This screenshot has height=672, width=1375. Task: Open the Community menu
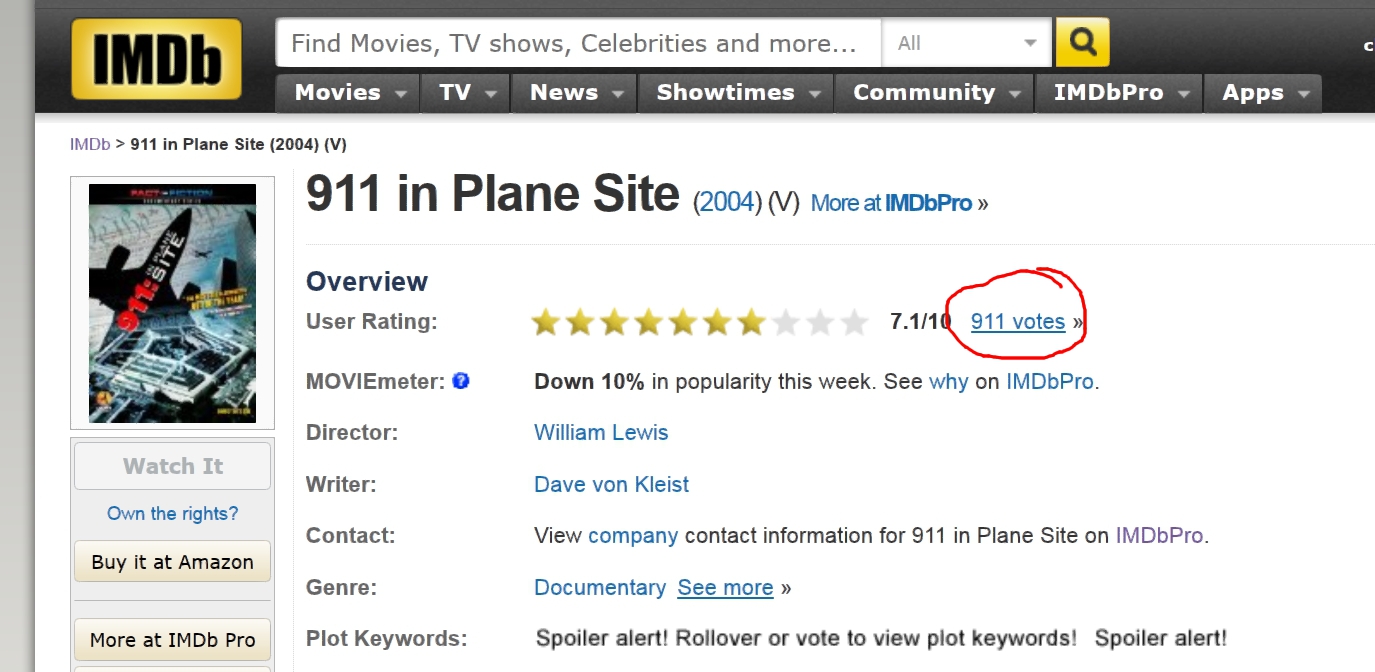[935, 93]
